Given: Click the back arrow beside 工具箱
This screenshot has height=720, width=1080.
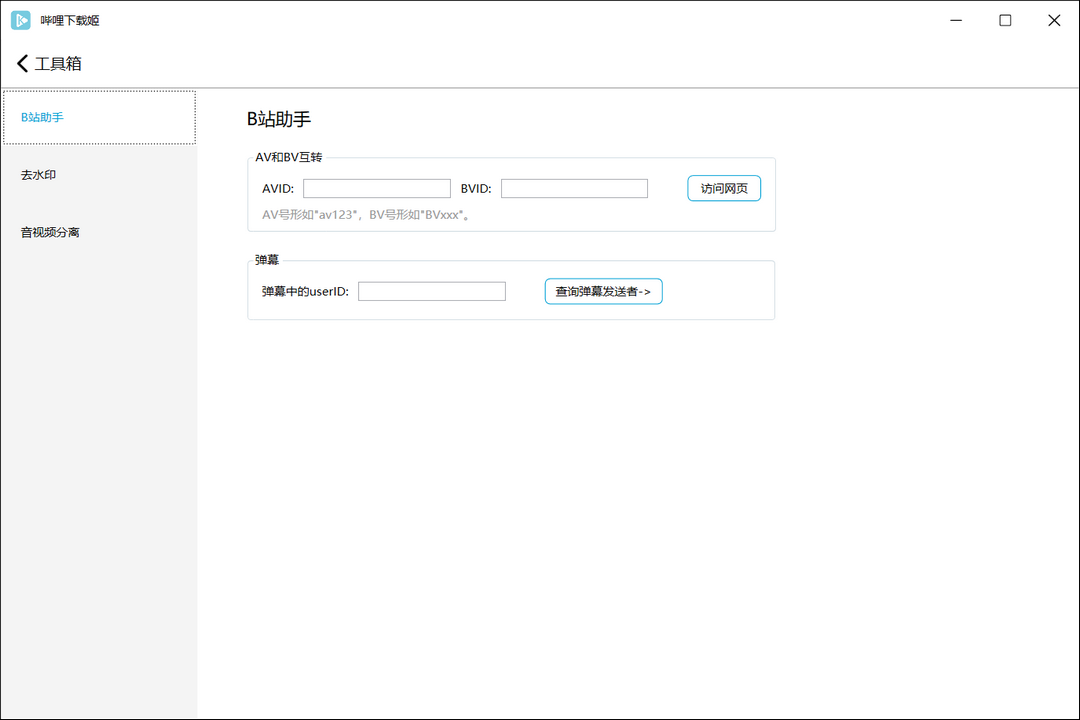Looking at the screenshot, I should tap(22, 63).
